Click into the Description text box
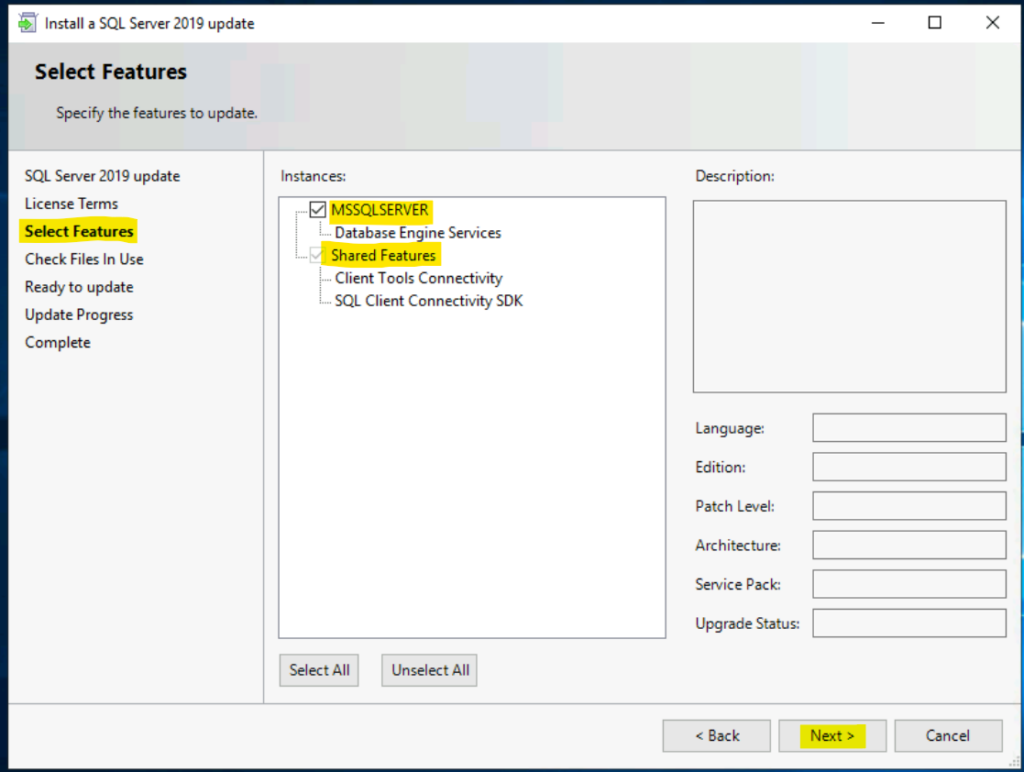The image size is (1024, 772). point(849,297)
